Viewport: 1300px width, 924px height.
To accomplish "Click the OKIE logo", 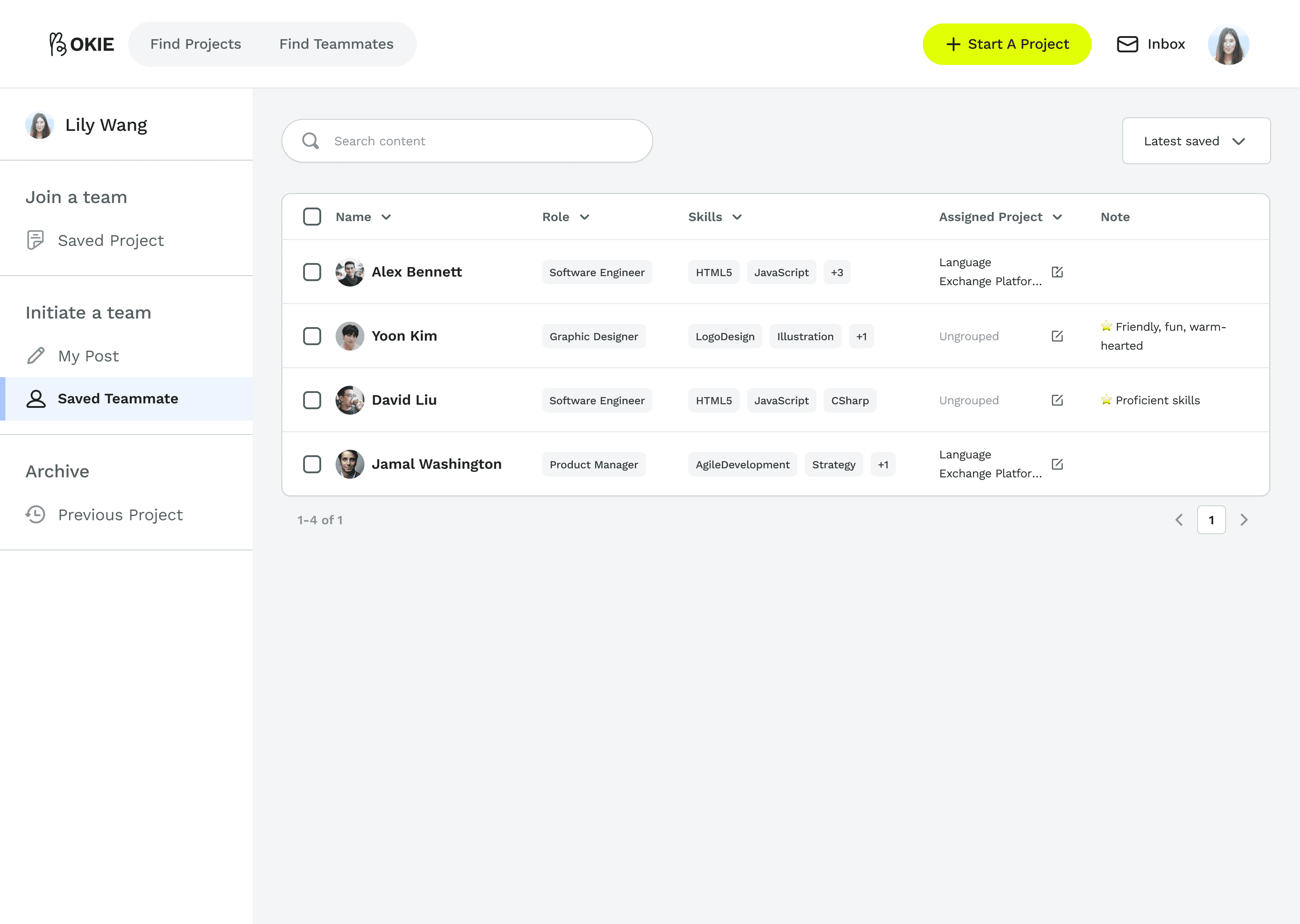I will (x=82, y=44).
